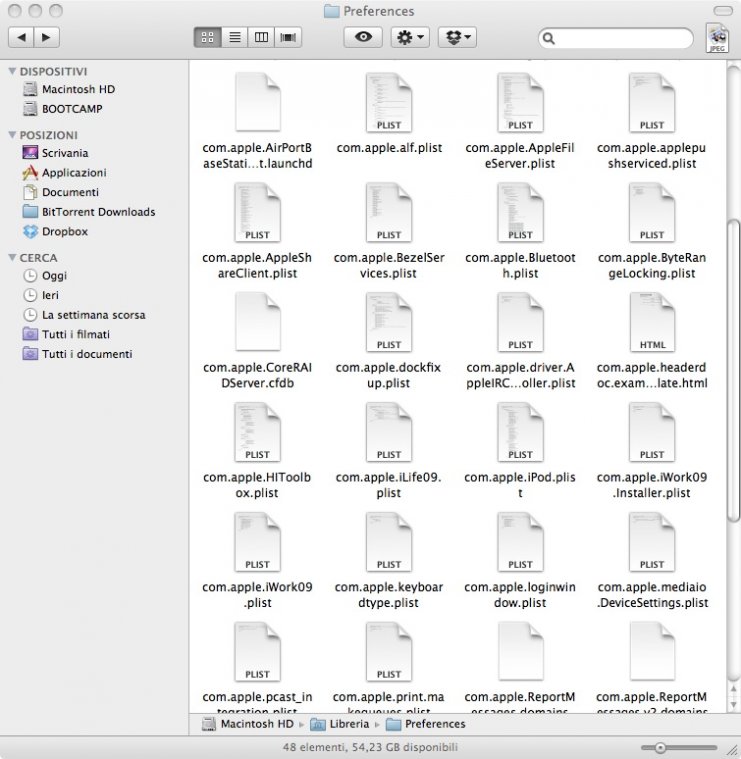Select com.apple.applepushserviced.plist file icon
Screen dimensions: 741x759
coord(652,102)
